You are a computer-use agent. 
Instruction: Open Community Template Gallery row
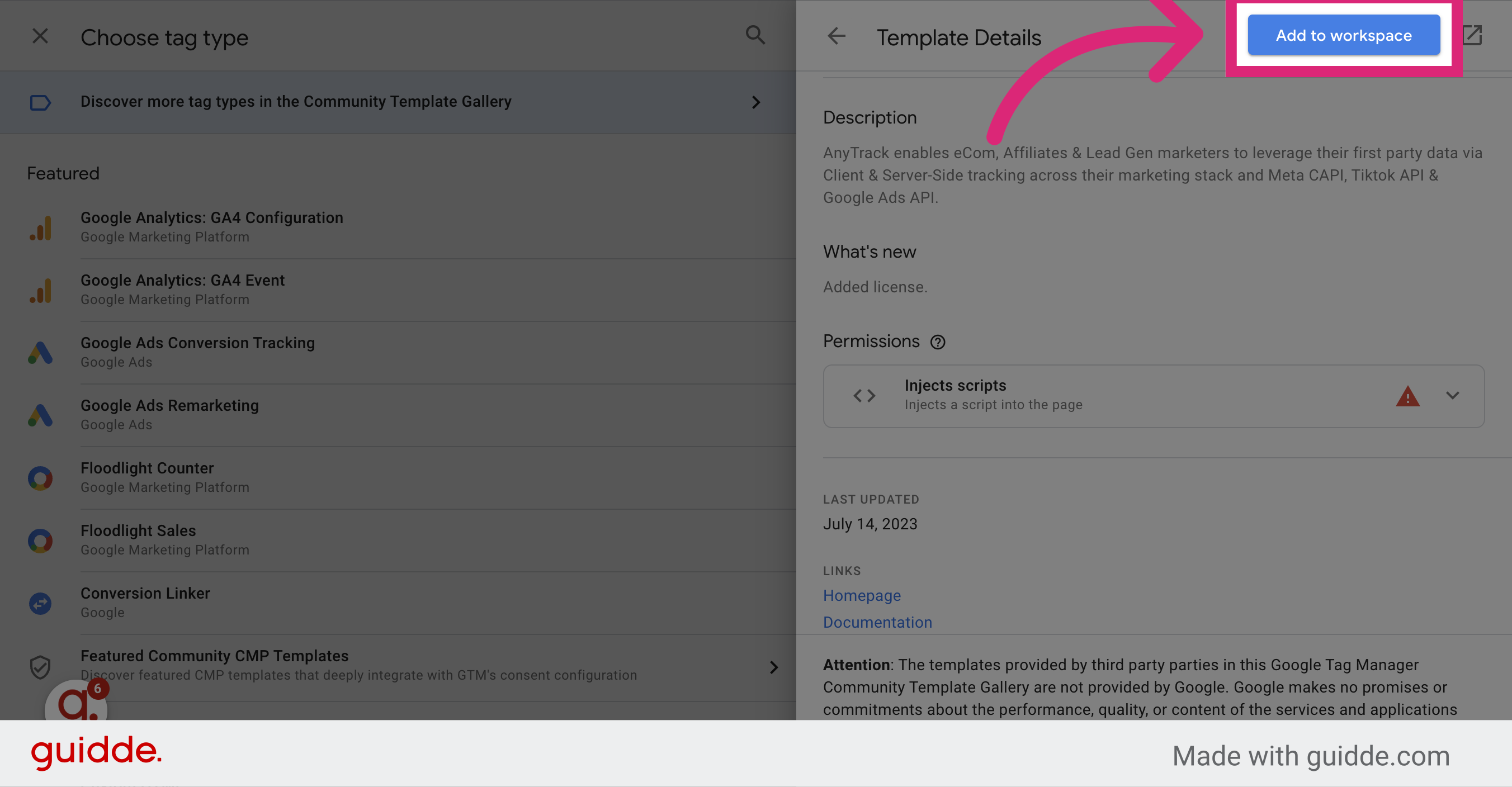click(398, 102)
